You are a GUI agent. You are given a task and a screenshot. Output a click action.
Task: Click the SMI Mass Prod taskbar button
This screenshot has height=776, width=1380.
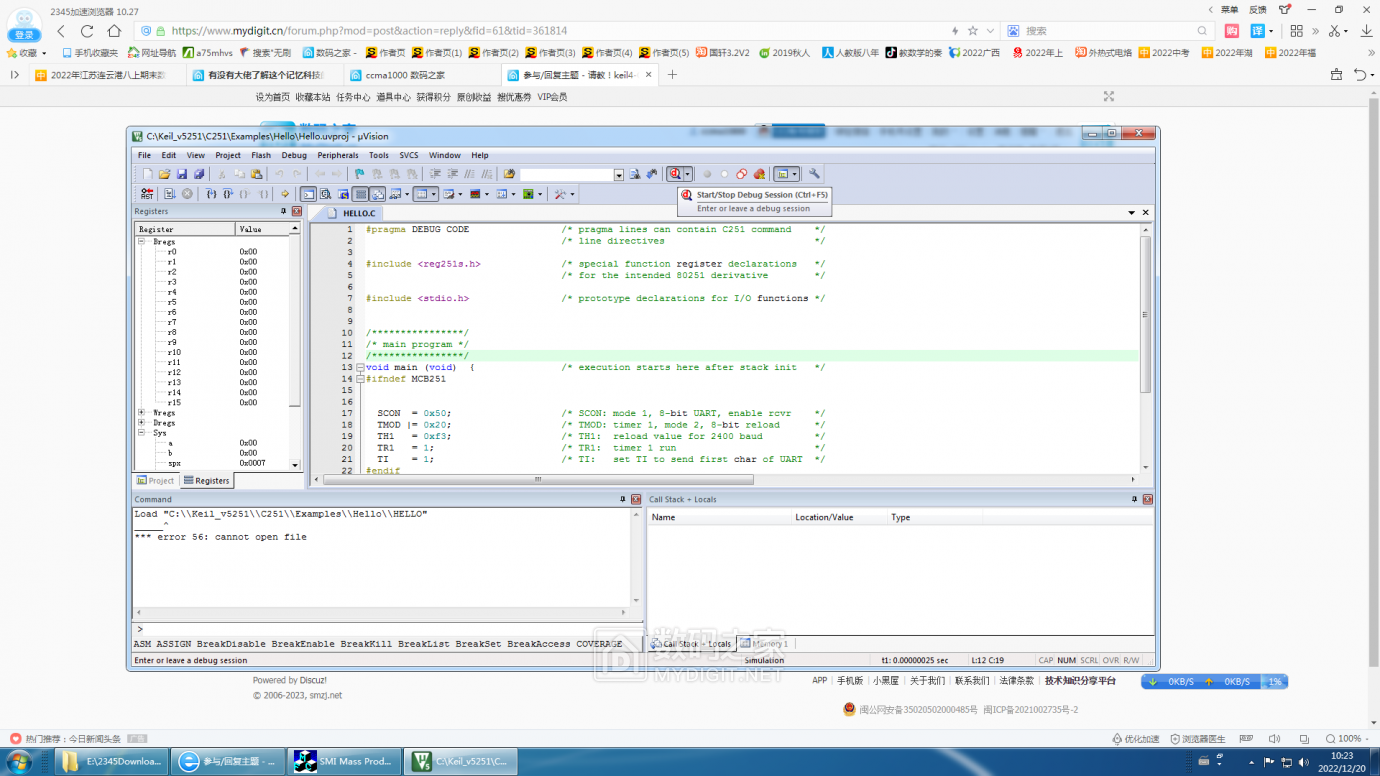click(x=344, y=761)
